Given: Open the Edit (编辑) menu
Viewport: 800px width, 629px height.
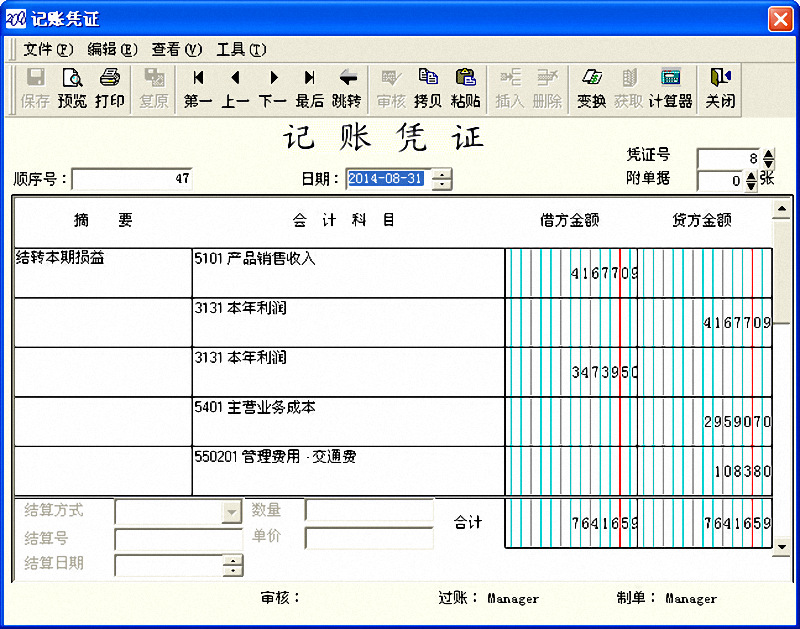Looking at the screenshot, I should click(x=113, y=49).
